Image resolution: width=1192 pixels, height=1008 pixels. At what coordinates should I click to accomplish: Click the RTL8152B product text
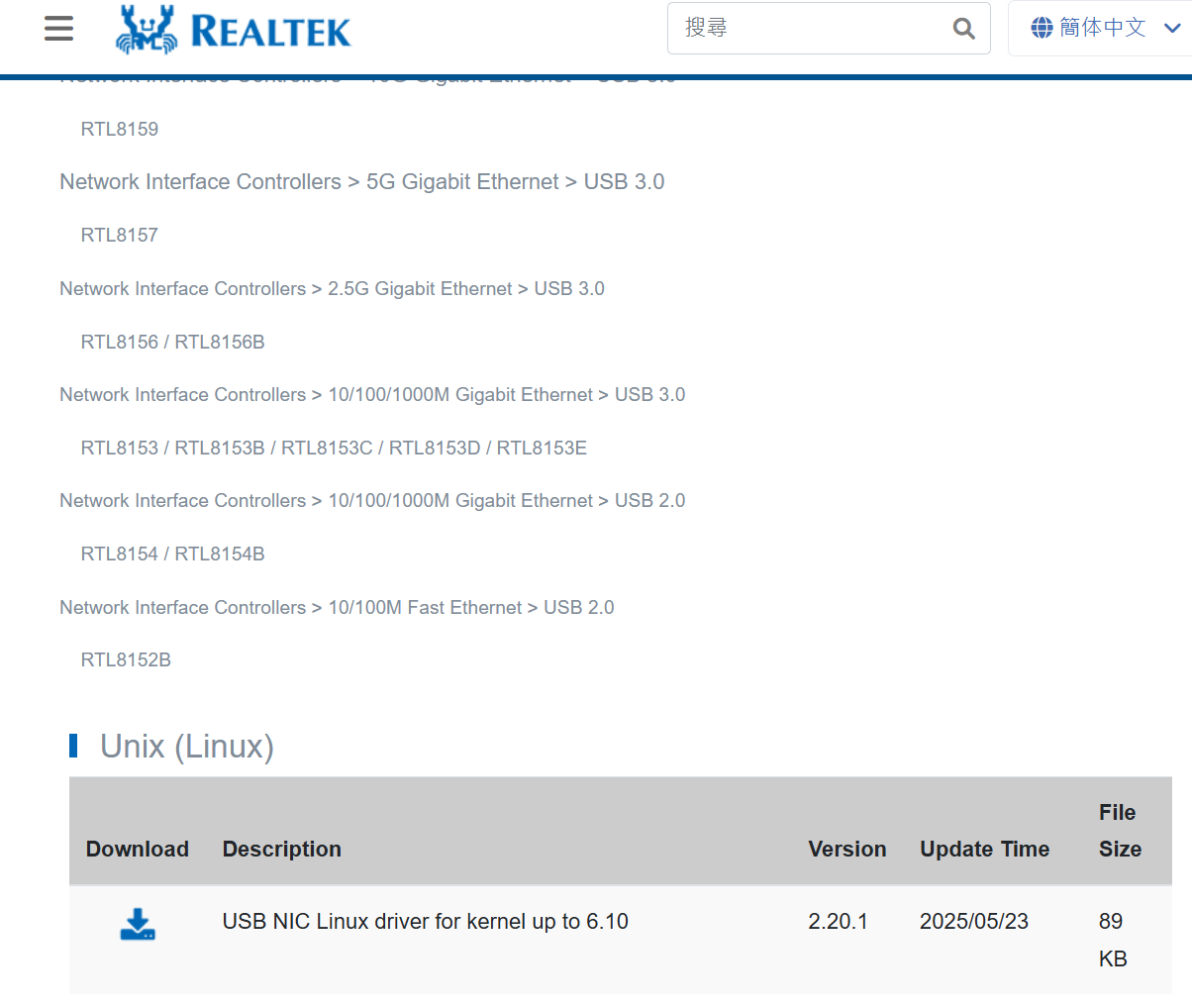point(126,659)
